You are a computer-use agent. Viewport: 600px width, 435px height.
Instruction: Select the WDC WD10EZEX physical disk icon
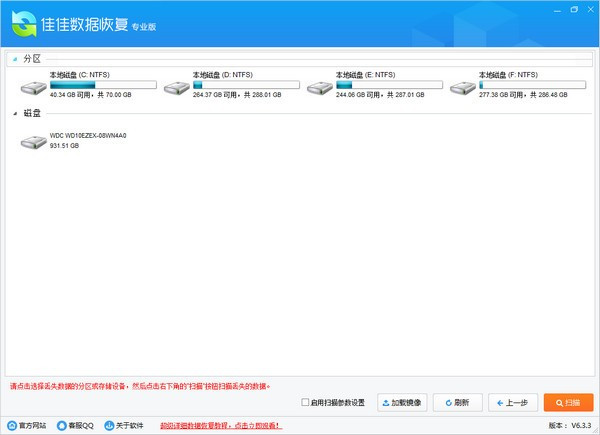point(34,142)
